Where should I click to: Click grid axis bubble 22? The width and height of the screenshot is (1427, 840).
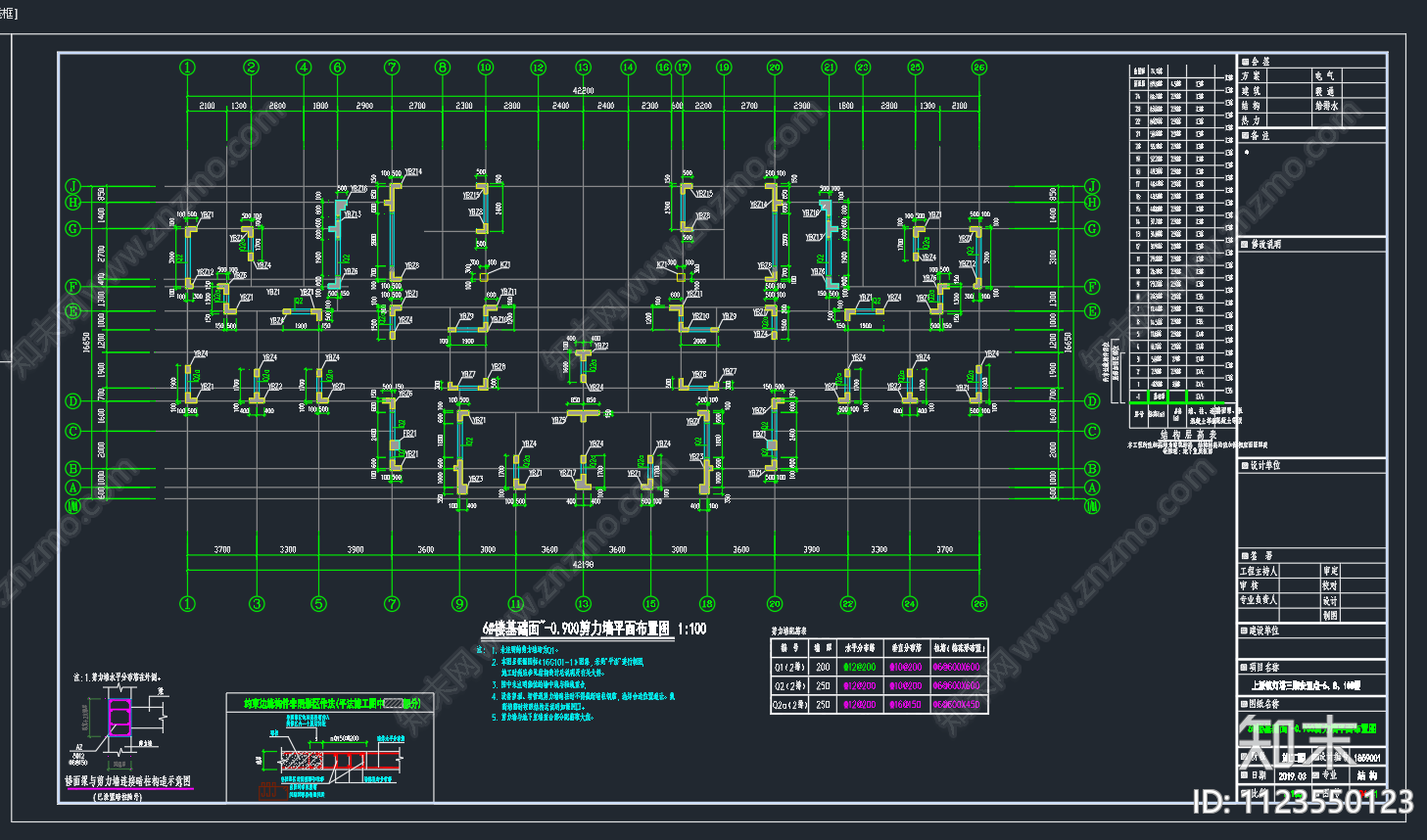click(848, 604)
